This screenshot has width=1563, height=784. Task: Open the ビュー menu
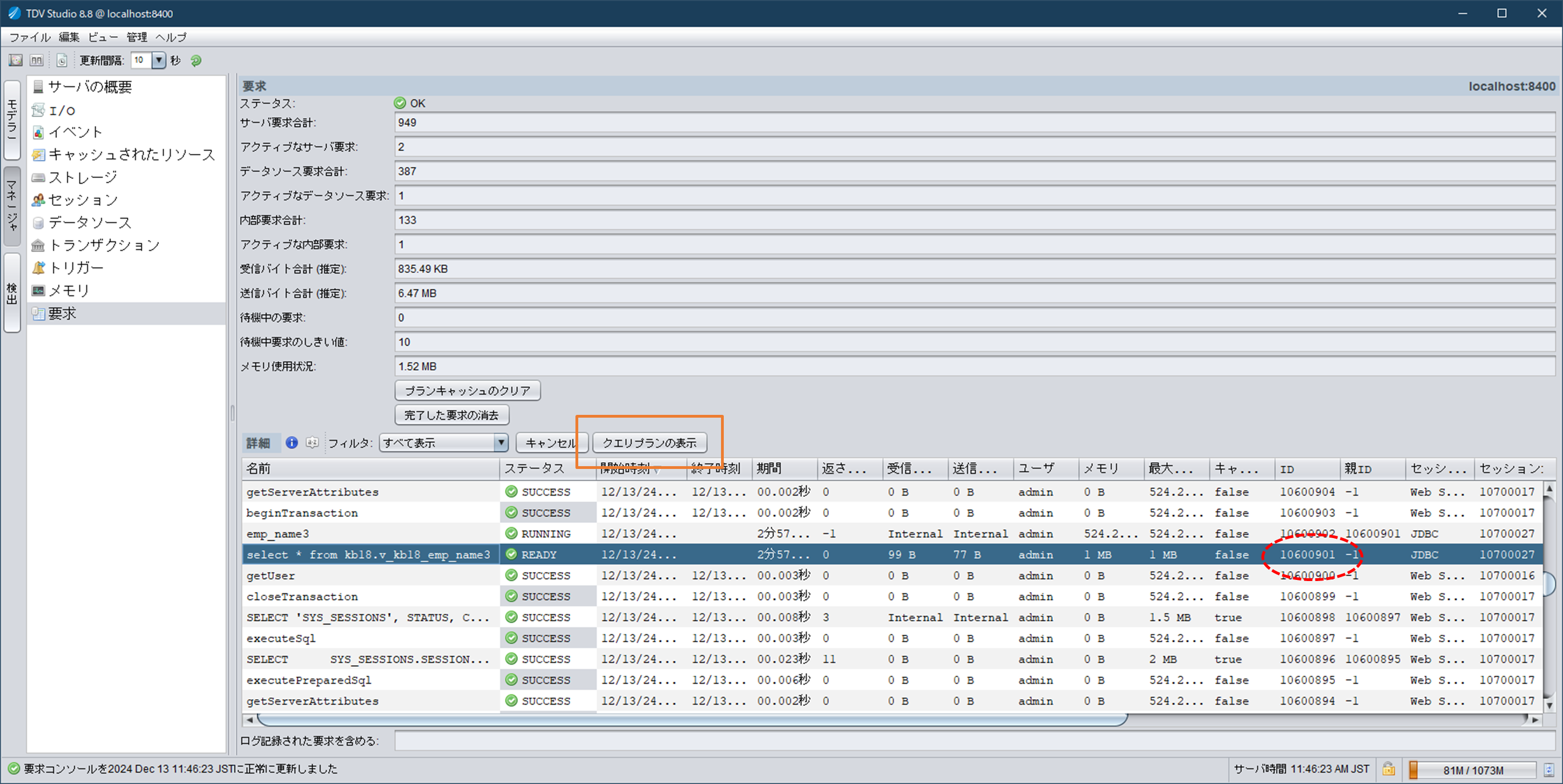coord(103,37)
